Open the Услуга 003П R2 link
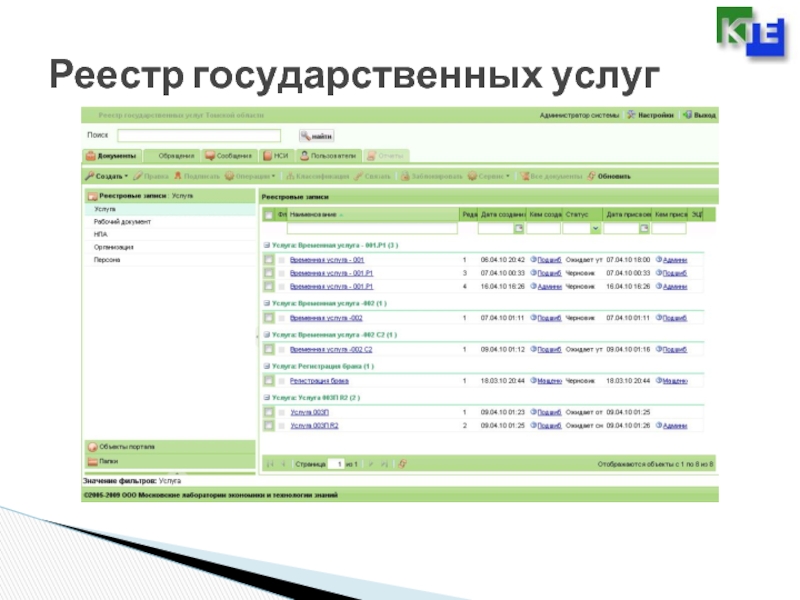The height and width of the screenshot is (600, 800). (314, 426)
